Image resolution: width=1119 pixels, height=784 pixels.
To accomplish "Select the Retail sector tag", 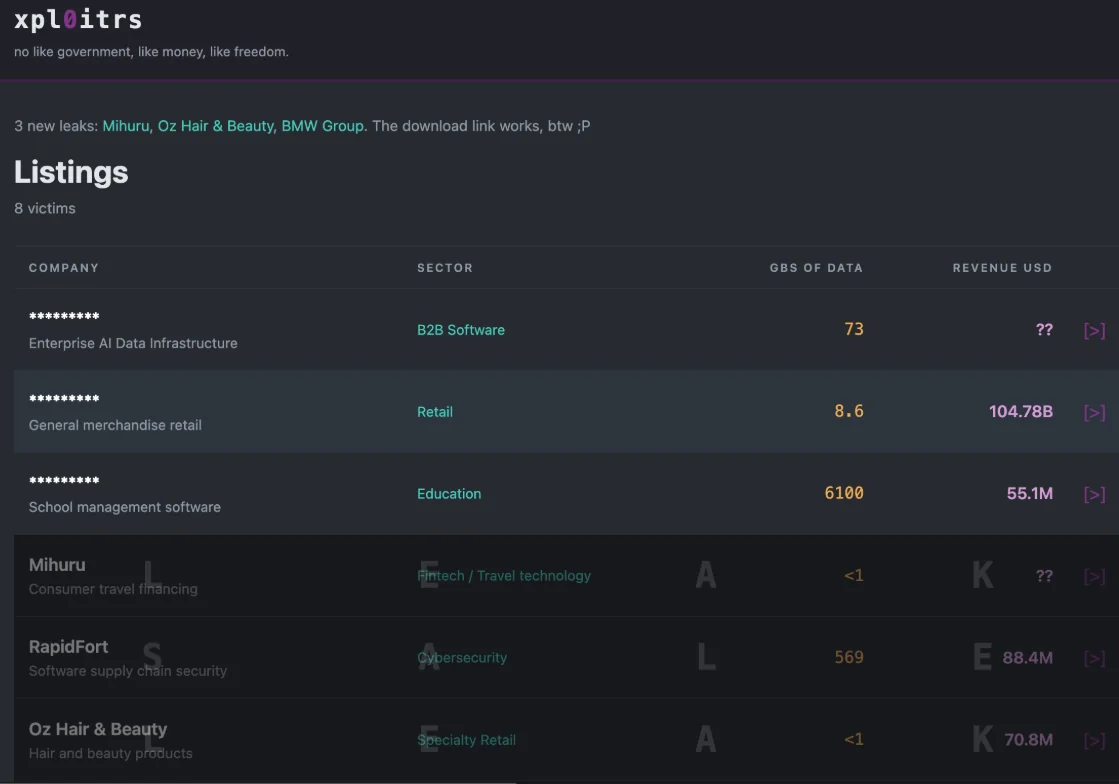I will point(435,412).
